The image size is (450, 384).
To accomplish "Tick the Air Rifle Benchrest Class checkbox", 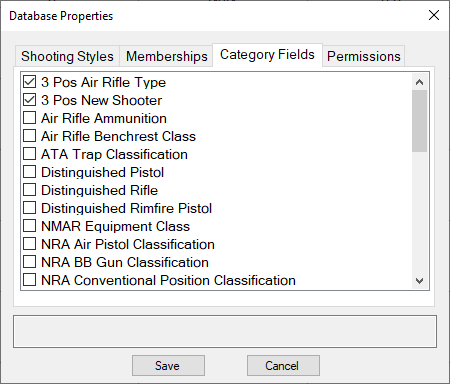I will [x=29, y=136].
